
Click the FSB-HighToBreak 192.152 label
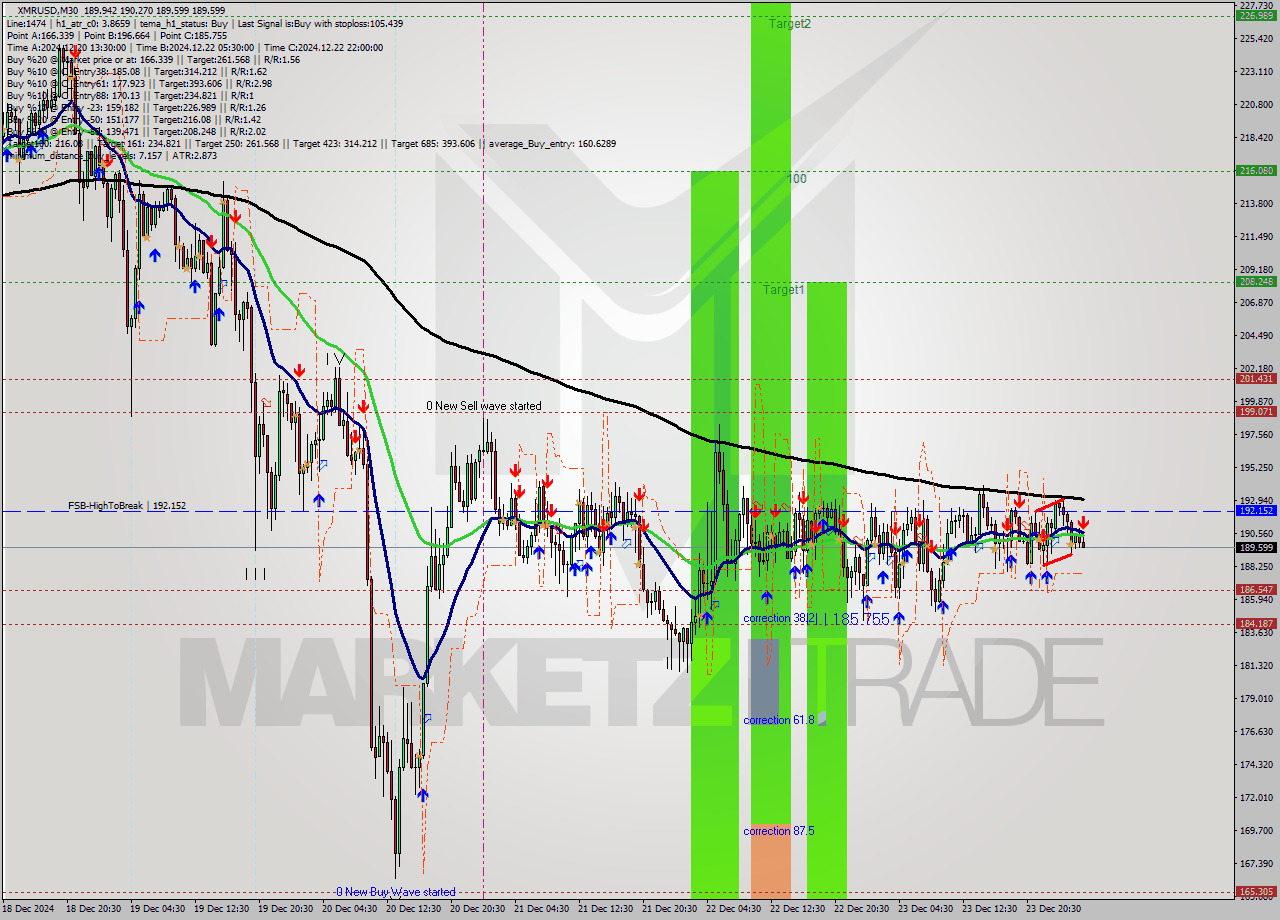point(127,506)
